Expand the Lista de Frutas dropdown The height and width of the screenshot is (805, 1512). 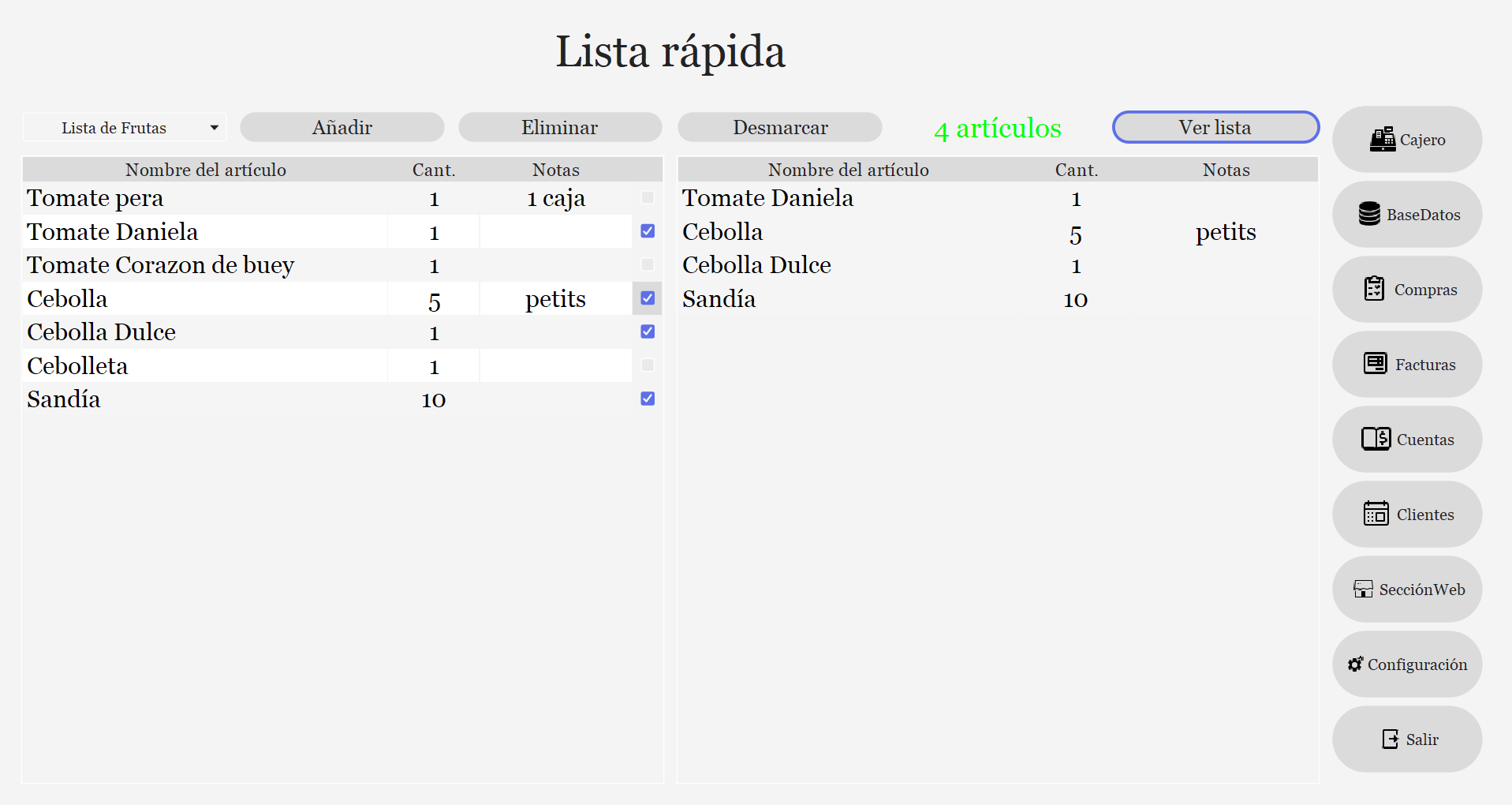coord(125,128)
